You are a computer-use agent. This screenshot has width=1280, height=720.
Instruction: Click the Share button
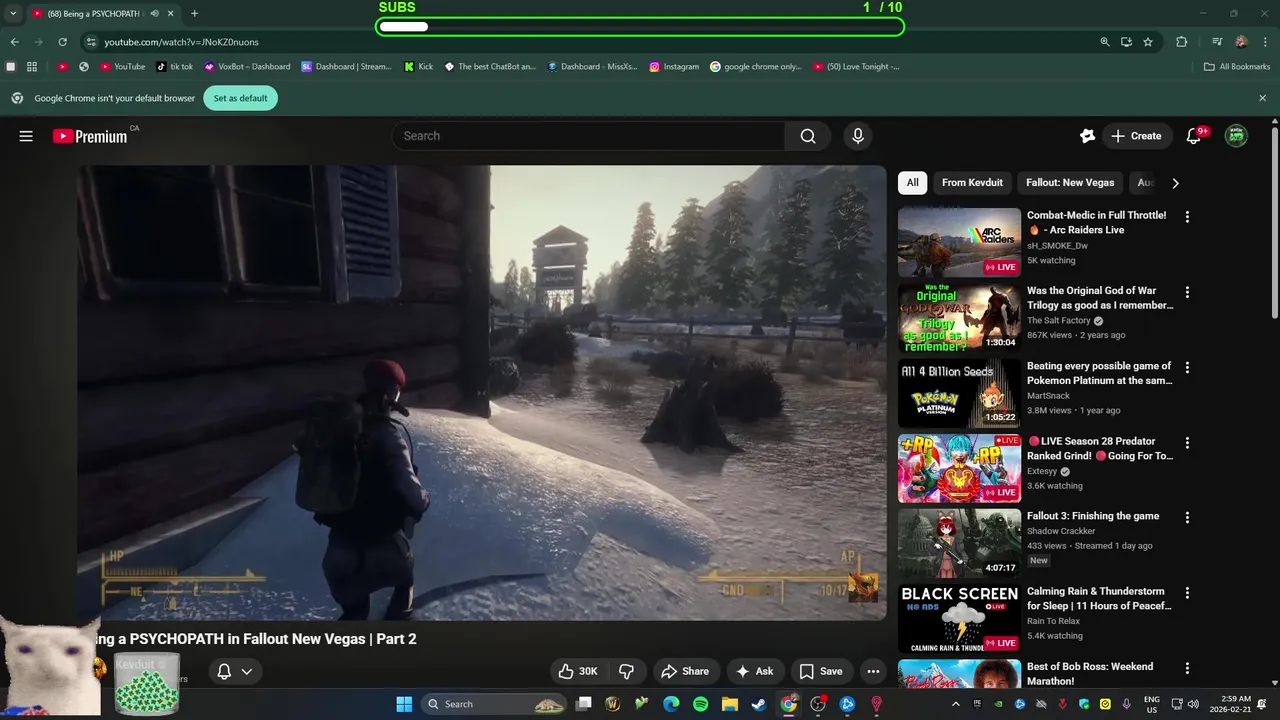(685, 671)
